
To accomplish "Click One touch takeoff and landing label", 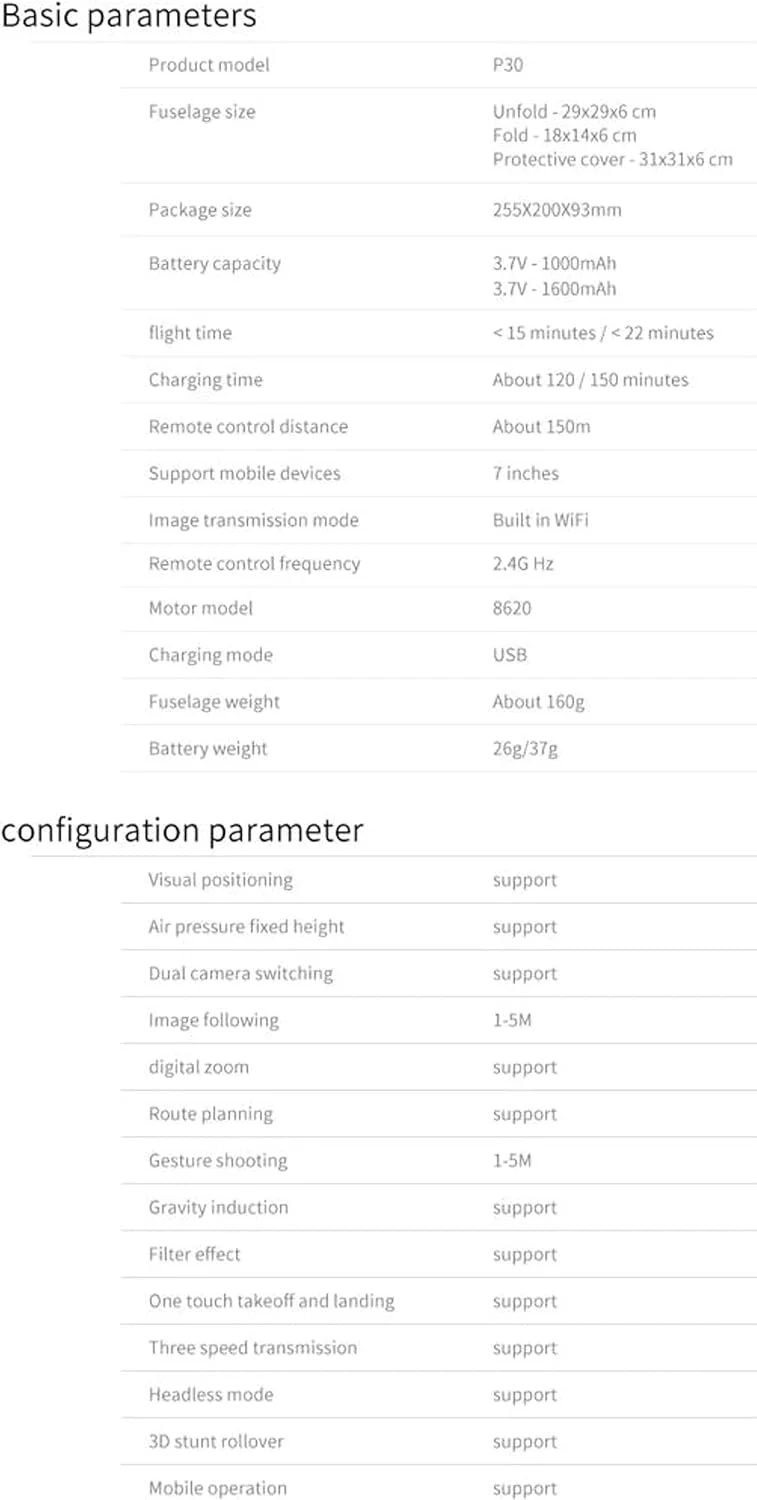I will (271, 1301).
